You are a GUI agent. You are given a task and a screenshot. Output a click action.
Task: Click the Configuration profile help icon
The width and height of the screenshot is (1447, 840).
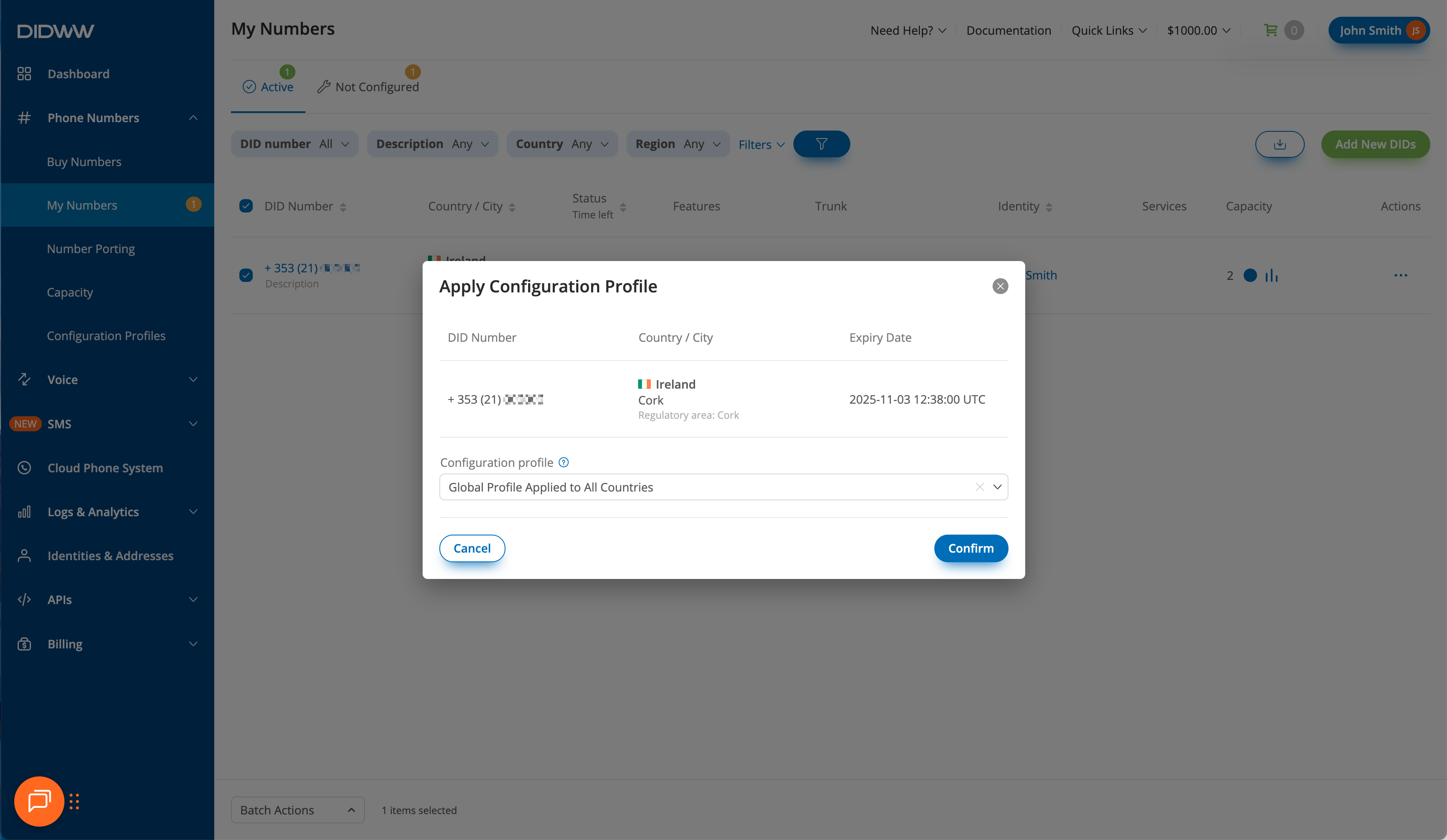click(x=564, y=462)
